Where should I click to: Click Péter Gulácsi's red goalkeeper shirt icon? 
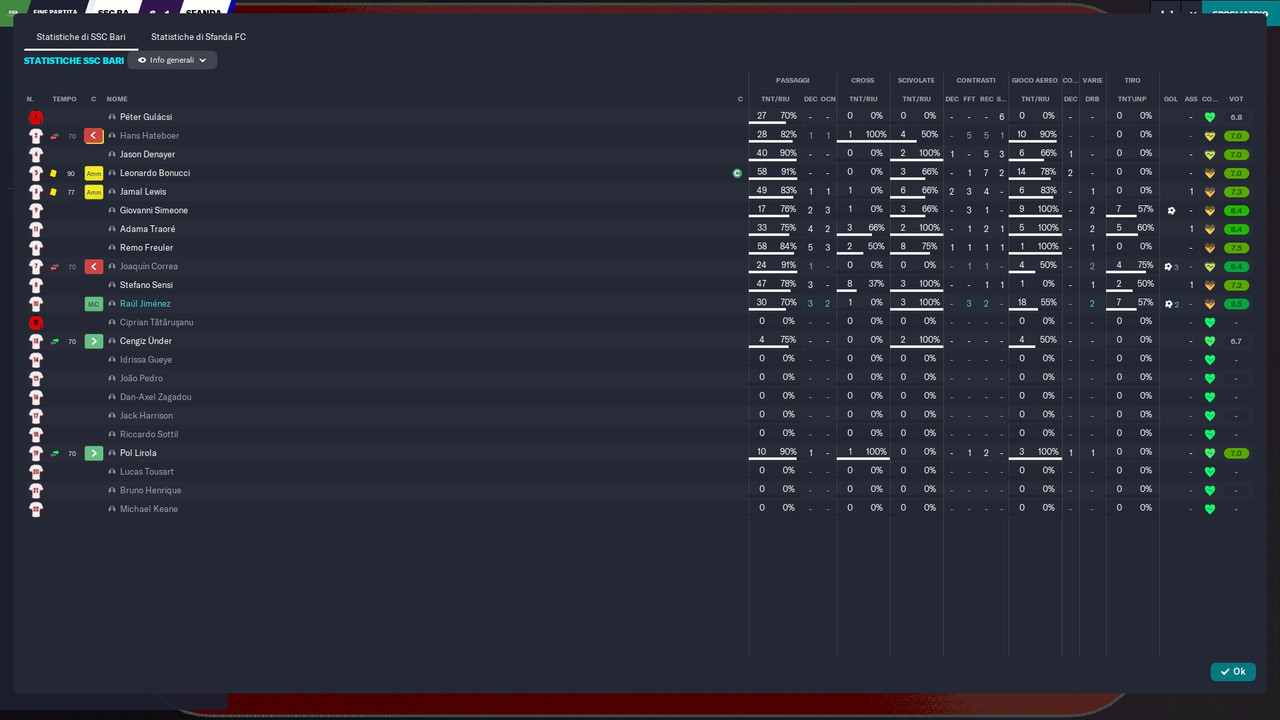[36, 117]
